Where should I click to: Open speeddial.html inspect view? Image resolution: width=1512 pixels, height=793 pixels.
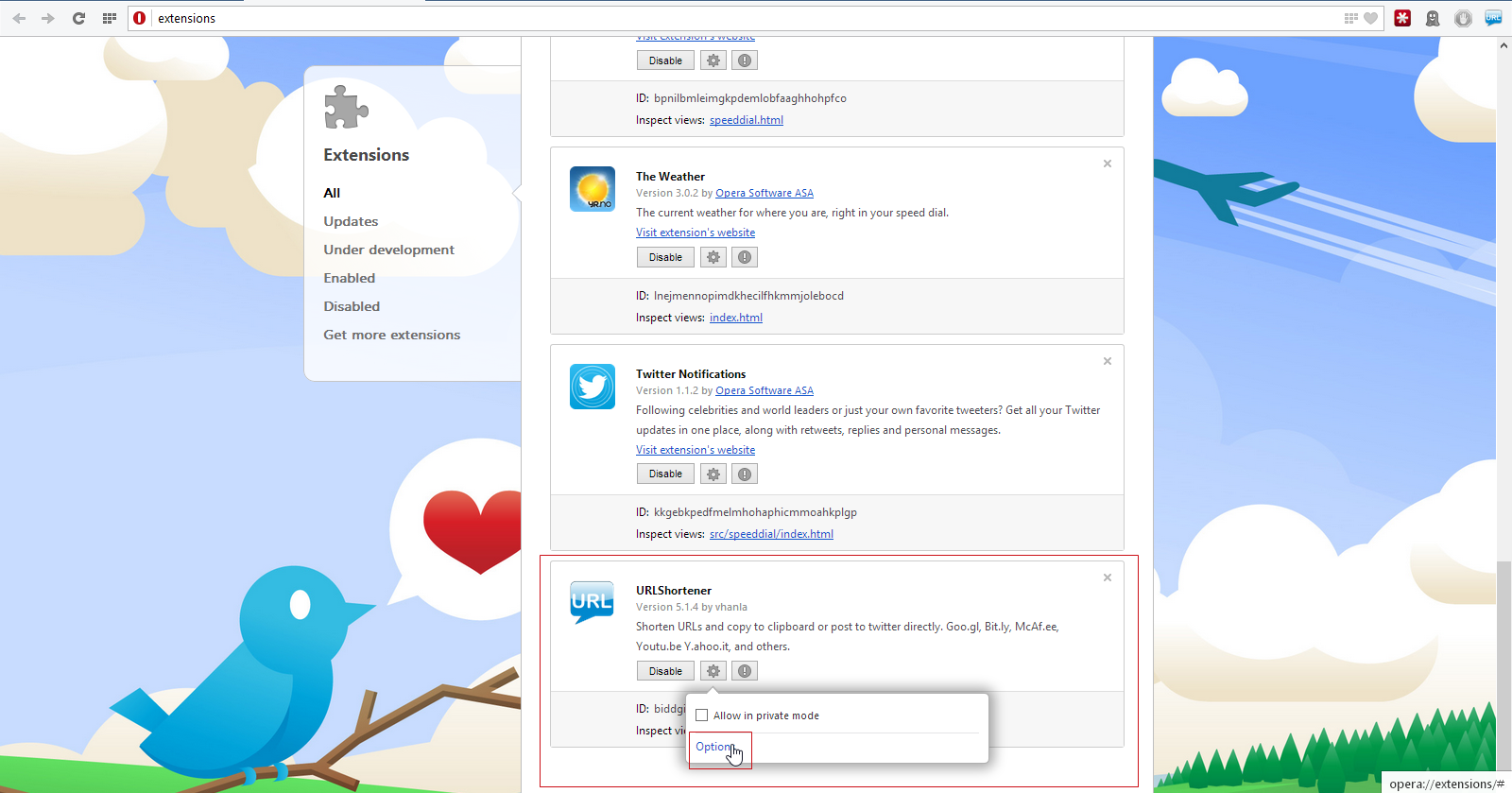coord(747,120)
